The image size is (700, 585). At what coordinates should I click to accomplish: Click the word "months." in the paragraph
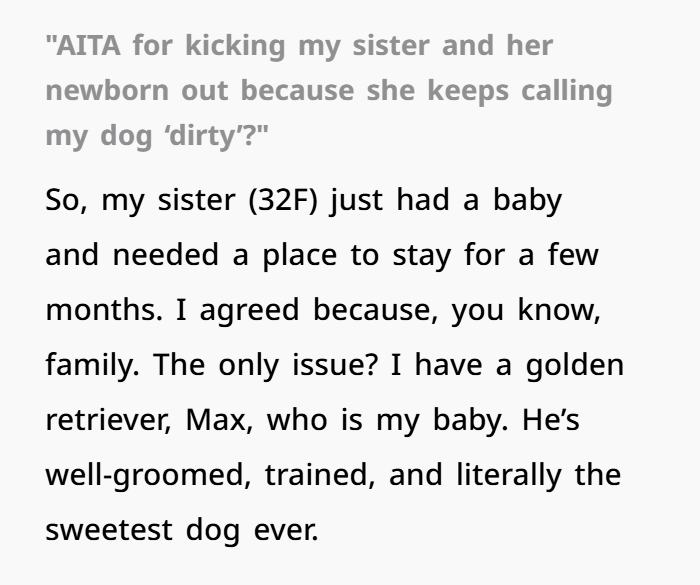point(104,310)
